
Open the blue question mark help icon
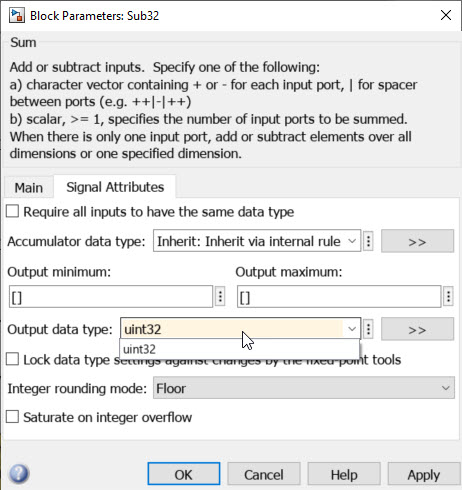pyautogui.click(x=19, y=474)
